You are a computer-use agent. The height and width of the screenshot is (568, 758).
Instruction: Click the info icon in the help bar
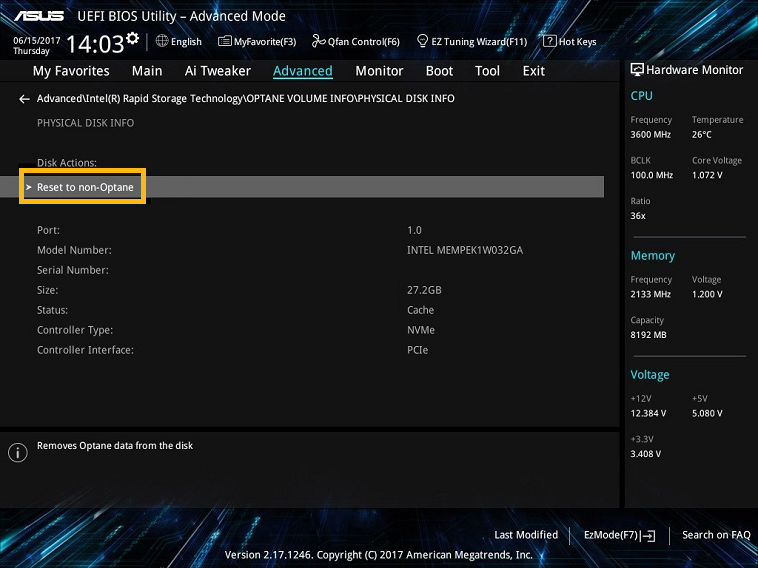[17, 453]
